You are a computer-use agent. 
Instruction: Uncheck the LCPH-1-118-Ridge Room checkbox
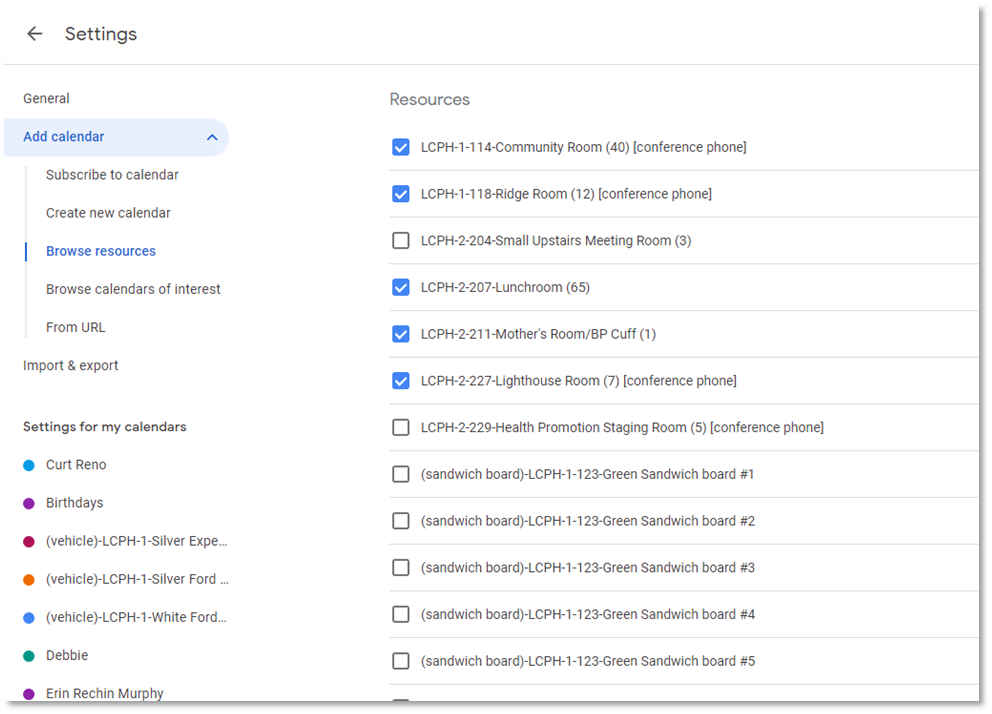(401, 194)
